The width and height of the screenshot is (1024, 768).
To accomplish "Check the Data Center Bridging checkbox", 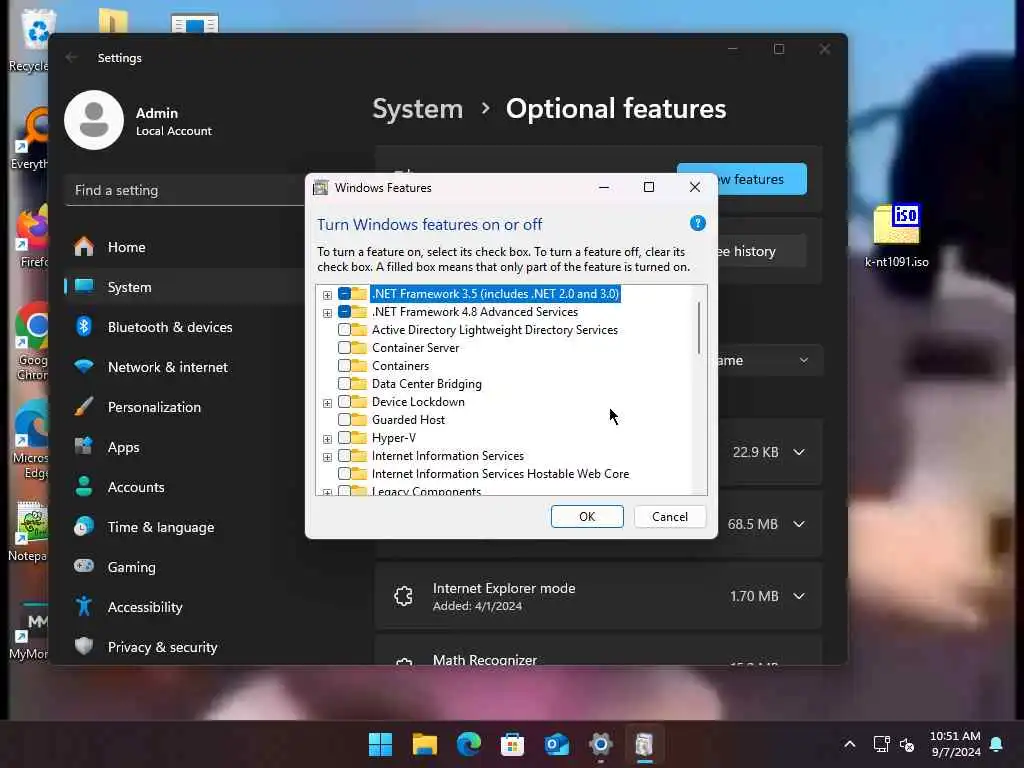I will point(344,383).
